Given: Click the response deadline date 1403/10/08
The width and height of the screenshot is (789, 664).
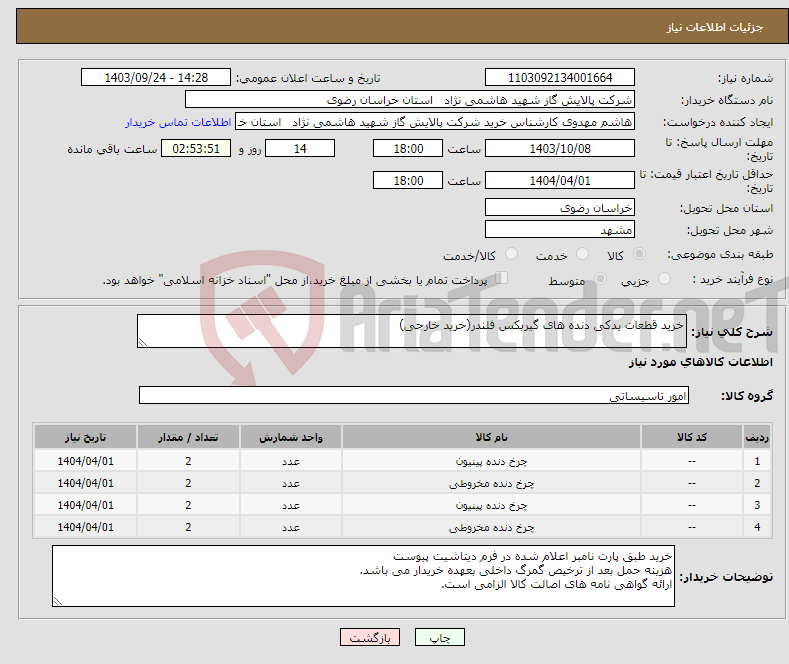Looking at the screenshot, I should coord(560,148).
